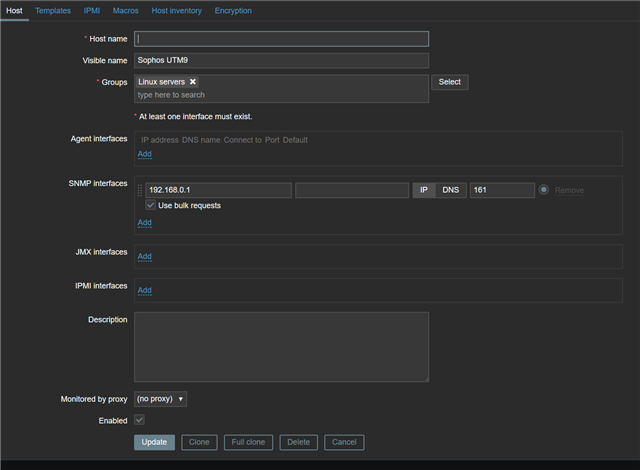Switch to the Host tab

(14, 11)
